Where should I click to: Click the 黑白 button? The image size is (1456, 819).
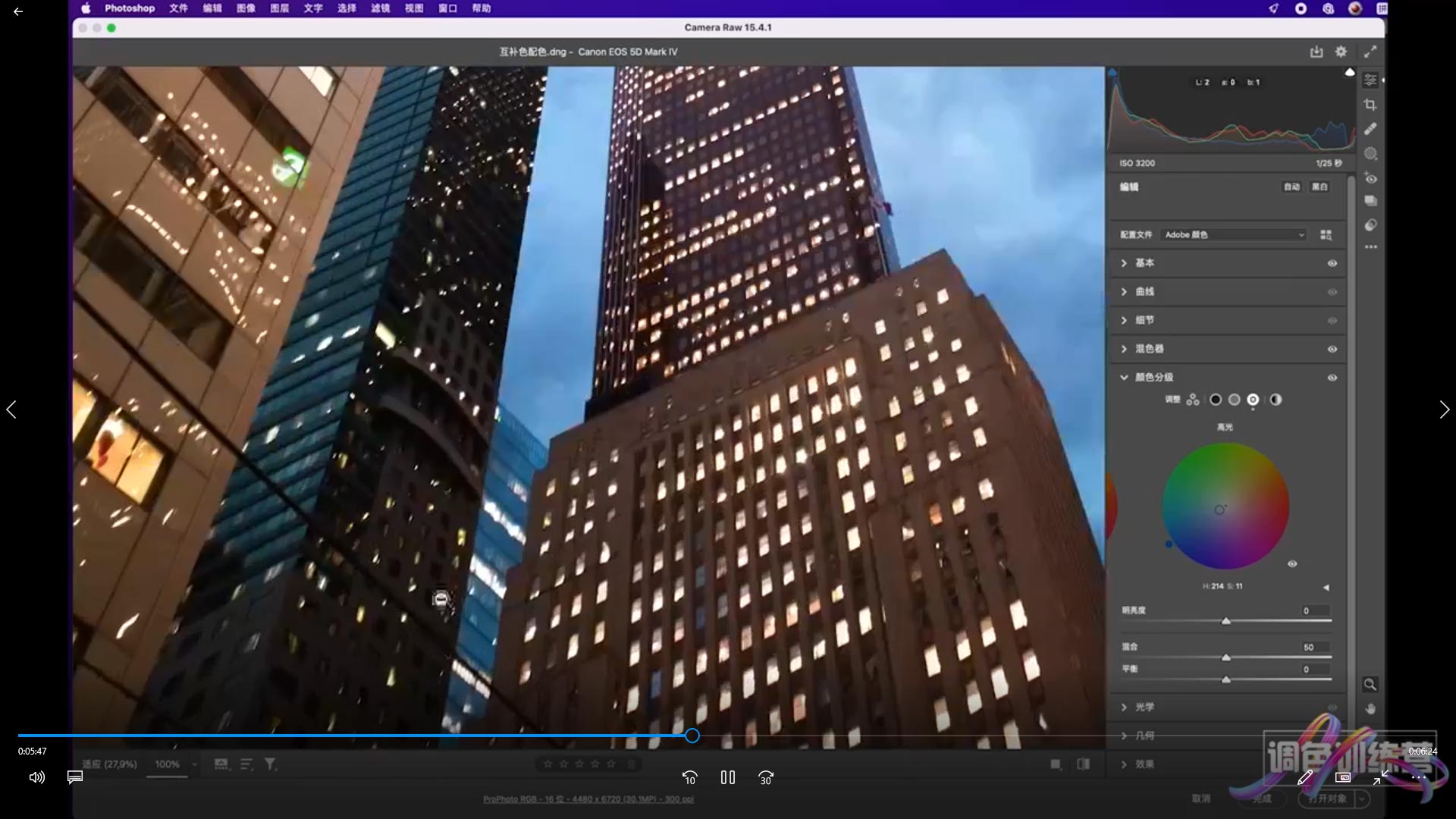[1319, 187]
